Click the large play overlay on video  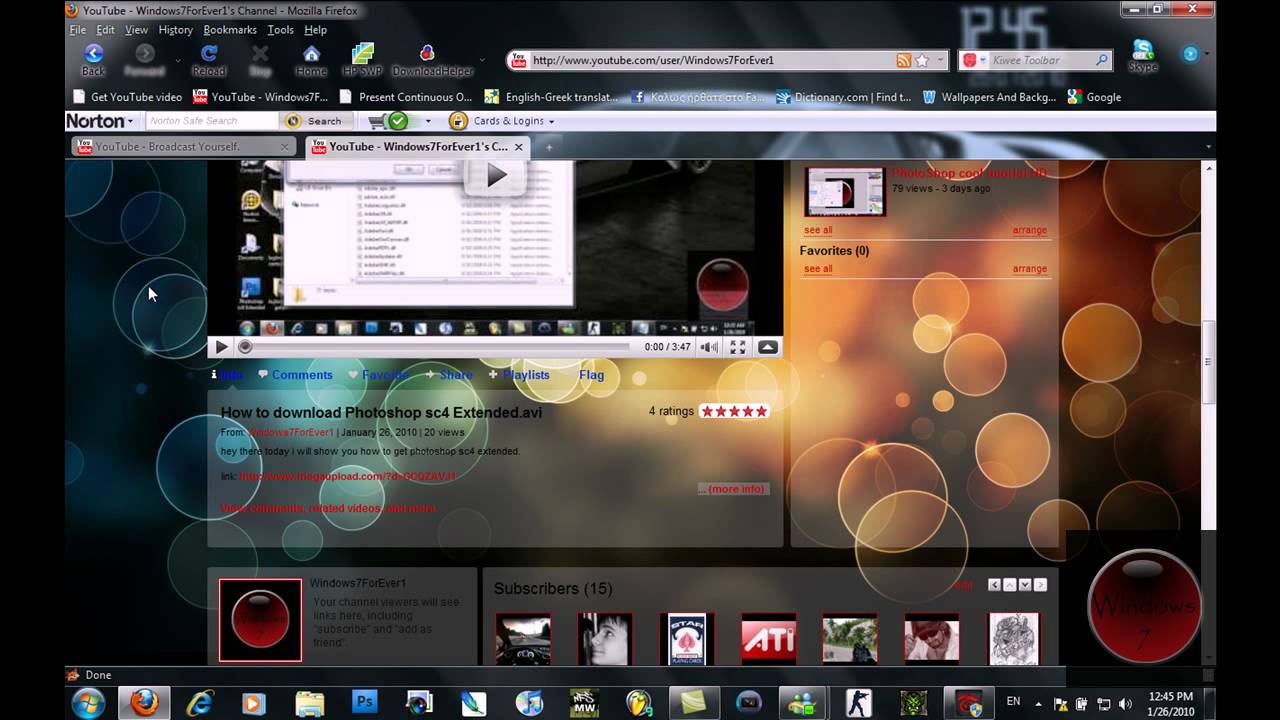[495, 176]
